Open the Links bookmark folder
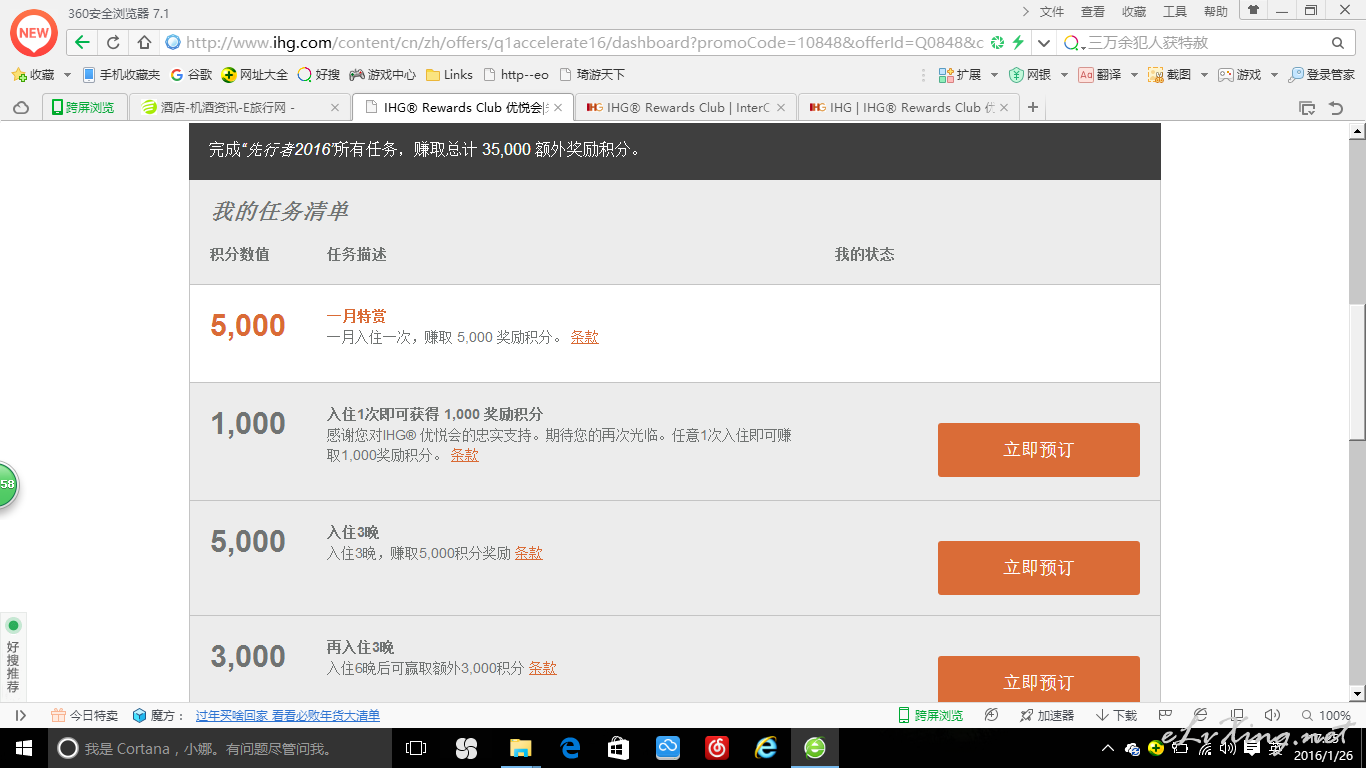Viewport: 1366px width, 768px height. click(449, 75)
